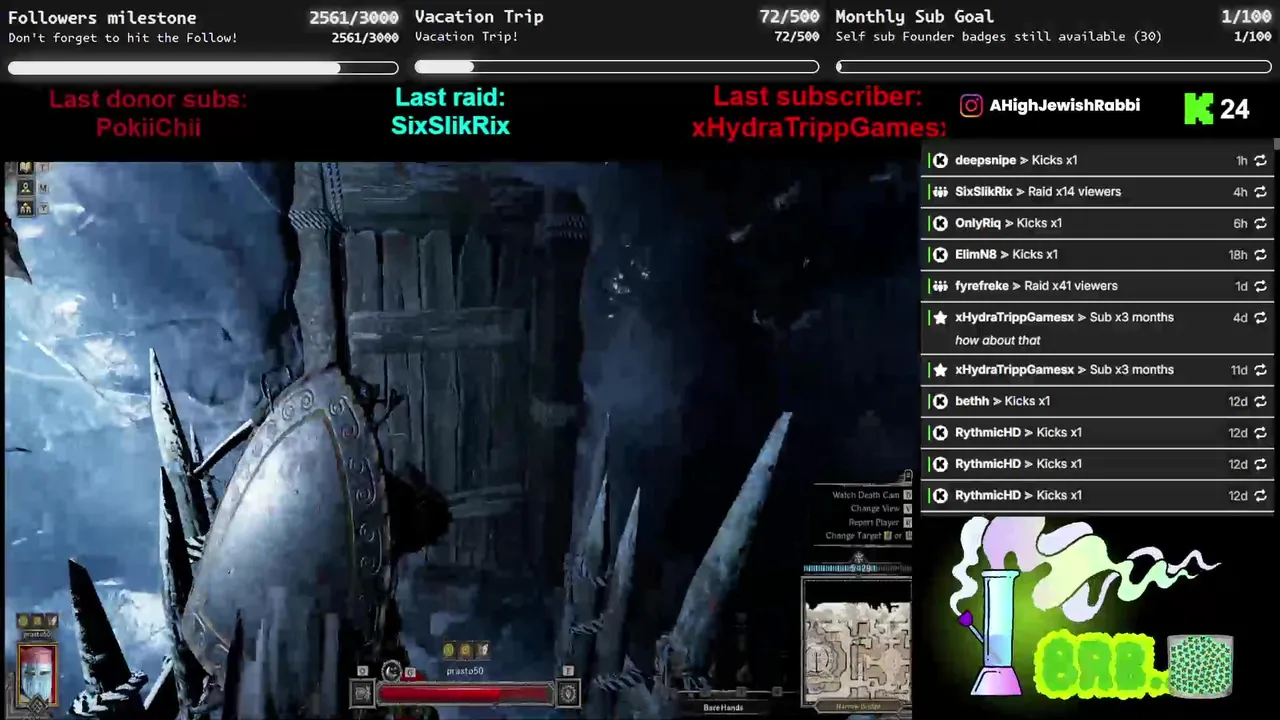Open the journal book icon in game HUD
The image size is (1280, 720).
25,170
